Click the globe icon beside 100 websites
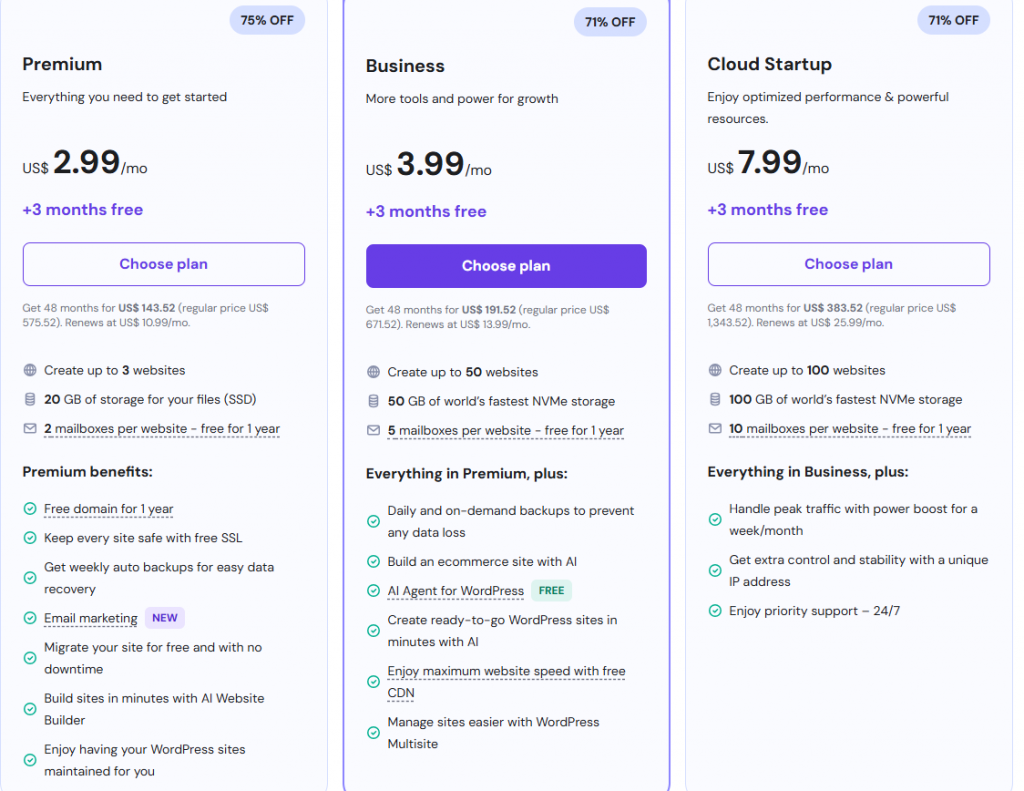 point(715,370)
